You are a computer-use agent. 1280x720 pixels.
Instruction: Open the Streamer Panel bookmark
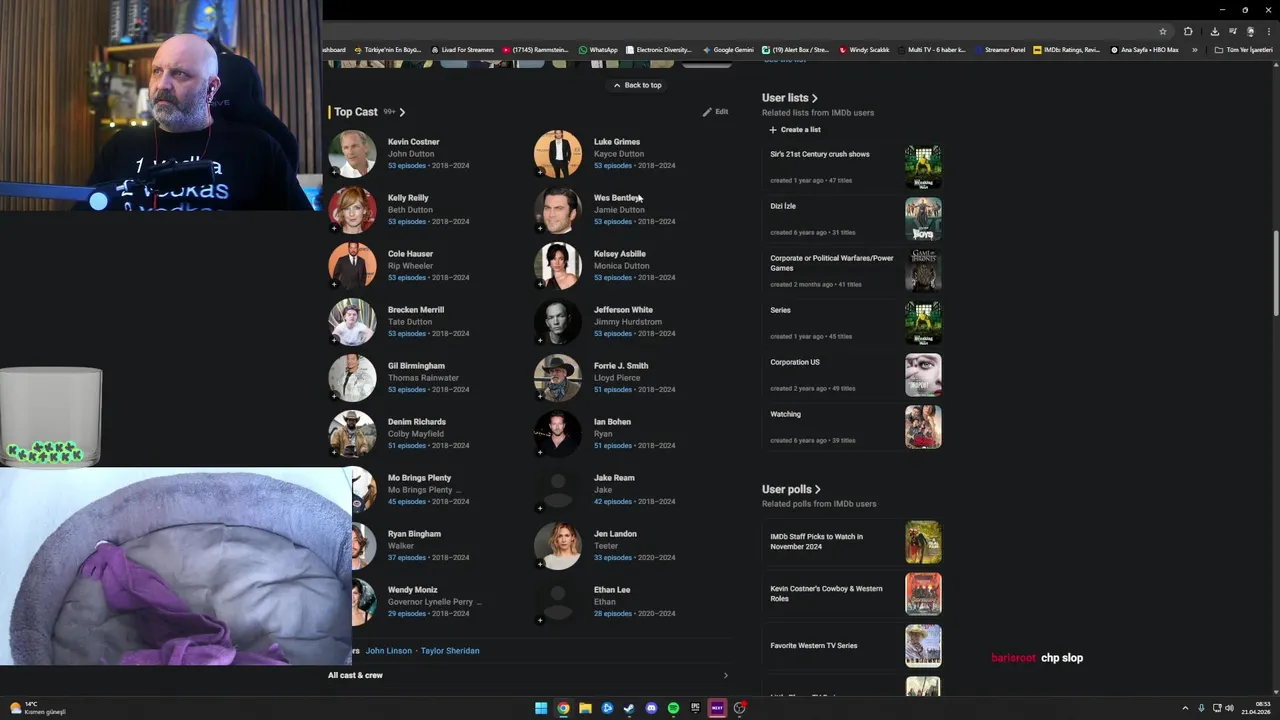(x=1001, y=49)
